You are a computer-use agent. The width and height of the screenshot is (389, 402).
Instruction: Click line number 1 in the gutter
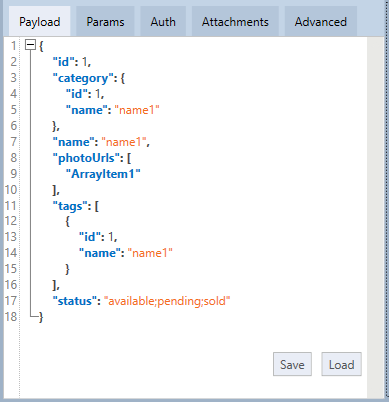point(13,45)
